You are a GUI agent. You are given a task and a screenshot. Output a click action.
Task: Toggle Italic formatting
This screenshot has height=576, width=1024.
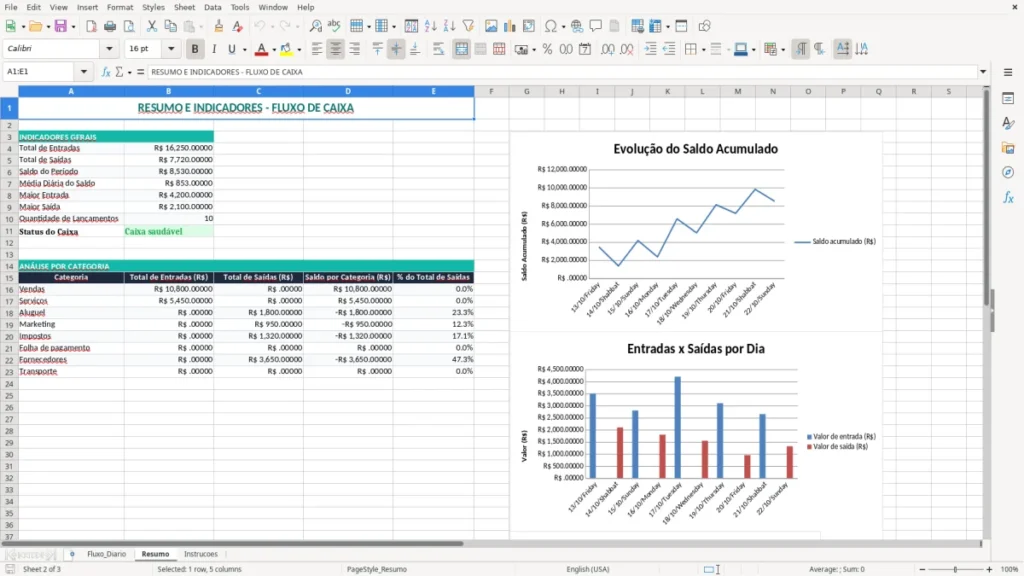click(214, 49)
